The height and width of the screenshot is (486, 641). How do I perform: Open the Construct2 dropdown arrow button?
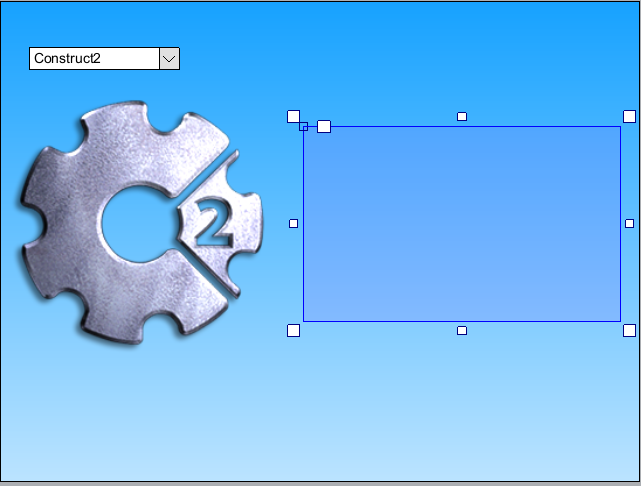(169, 58)
